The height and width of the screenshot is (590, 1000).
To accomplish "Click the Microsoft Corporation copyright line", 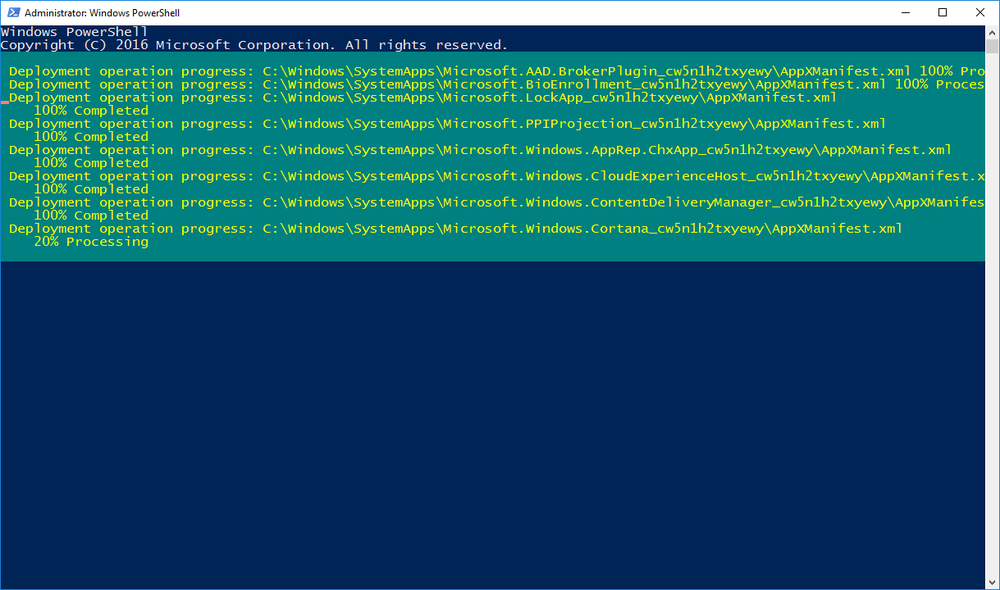I will pos(254,45).
